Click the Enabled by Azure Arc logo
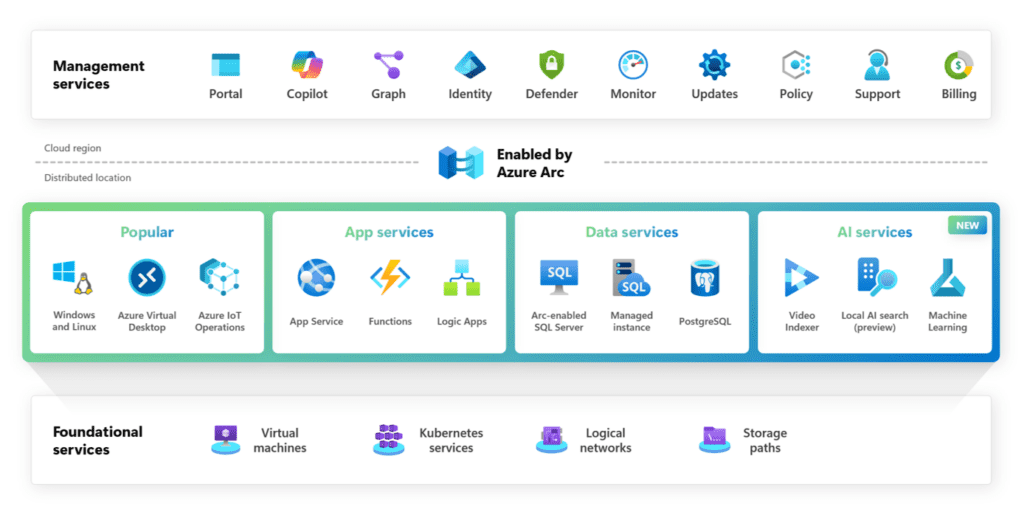The image size is (1024, 515). click(x=460, y=162)
